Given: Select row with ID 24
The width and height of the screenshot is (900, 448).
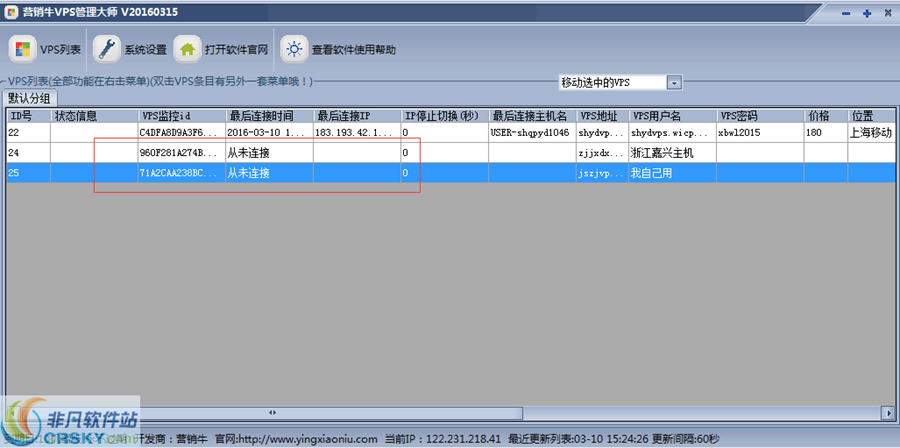Looking at the screenshot, I should click(450, 153).
